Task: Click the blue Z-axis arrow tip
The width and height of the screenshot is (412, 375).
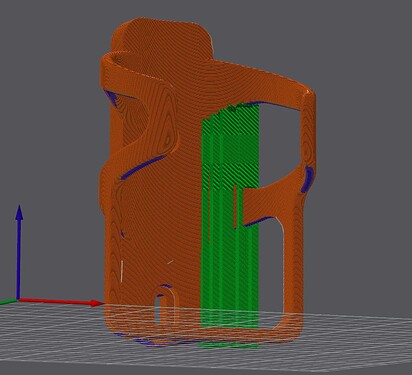Action: (x=19, y=212)
